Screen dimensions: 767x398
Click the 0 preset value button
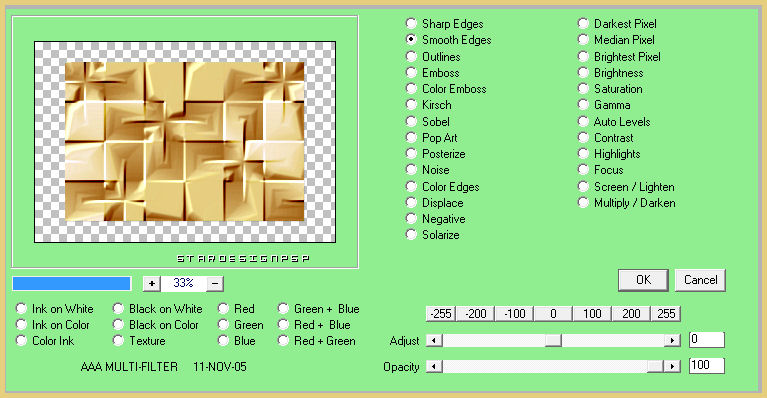click(x=553, y=313)
